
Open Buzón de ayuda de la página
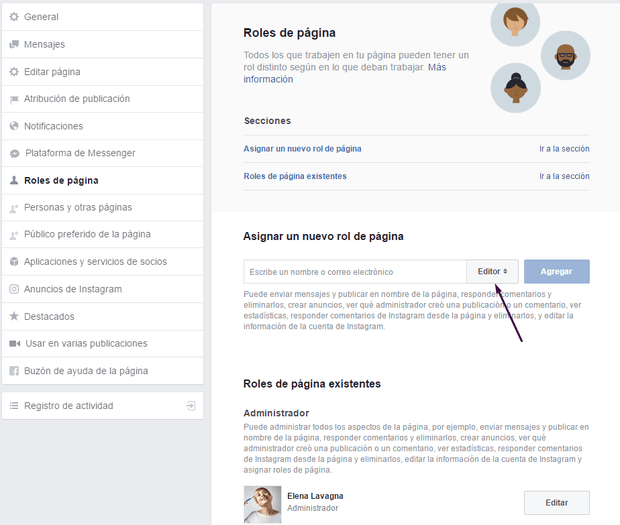(x=102, y=371)
